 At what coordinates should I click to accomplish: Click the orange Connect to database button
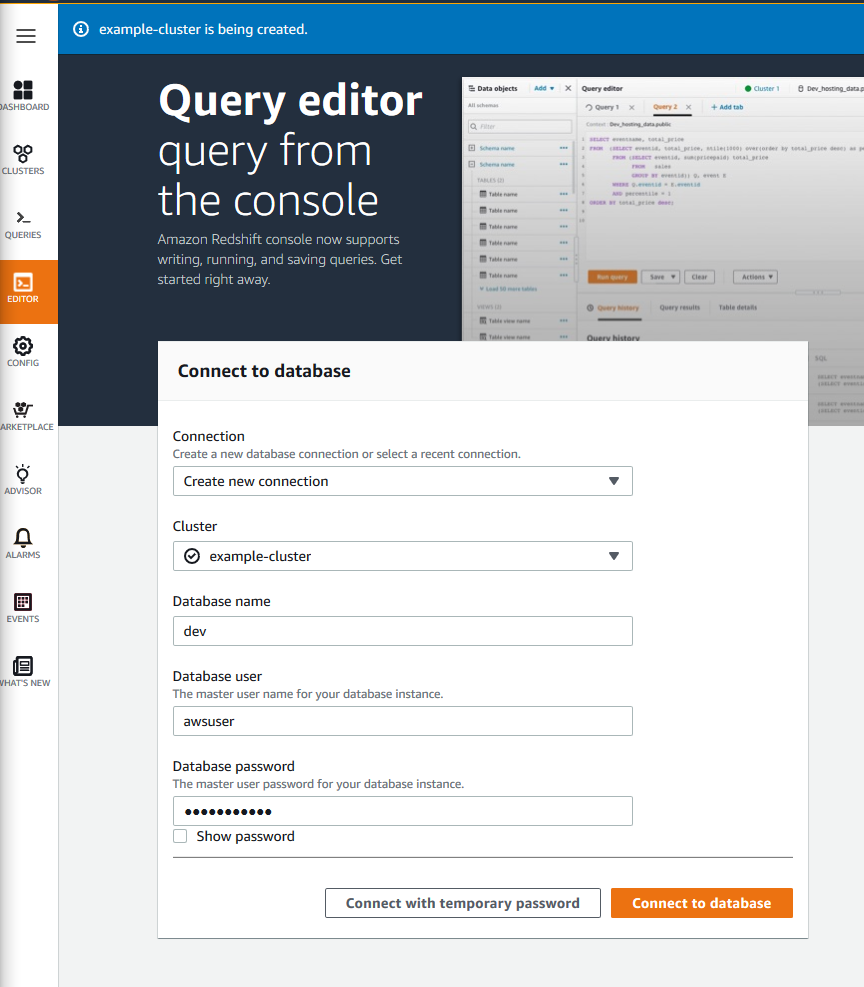[702, 903]
